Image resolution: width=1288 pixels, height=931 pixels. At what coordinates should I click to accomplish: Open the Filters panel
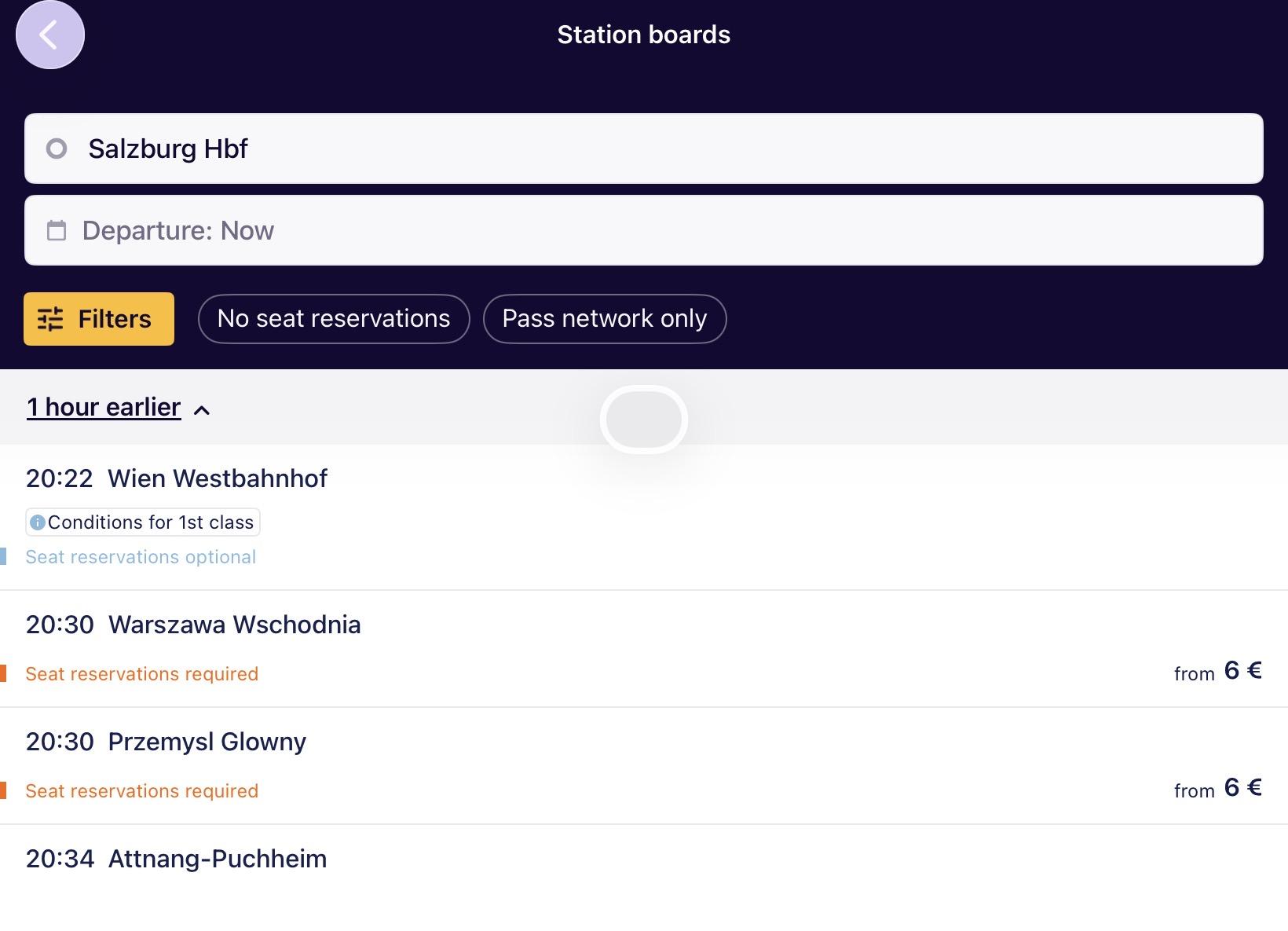(99, 319)
